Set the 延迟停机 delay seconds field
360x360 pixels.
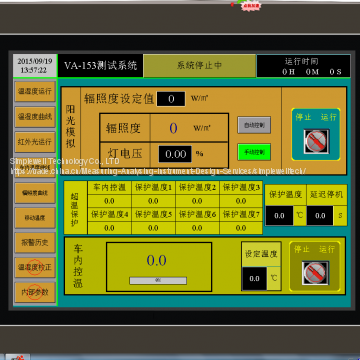tap(320, 216)
